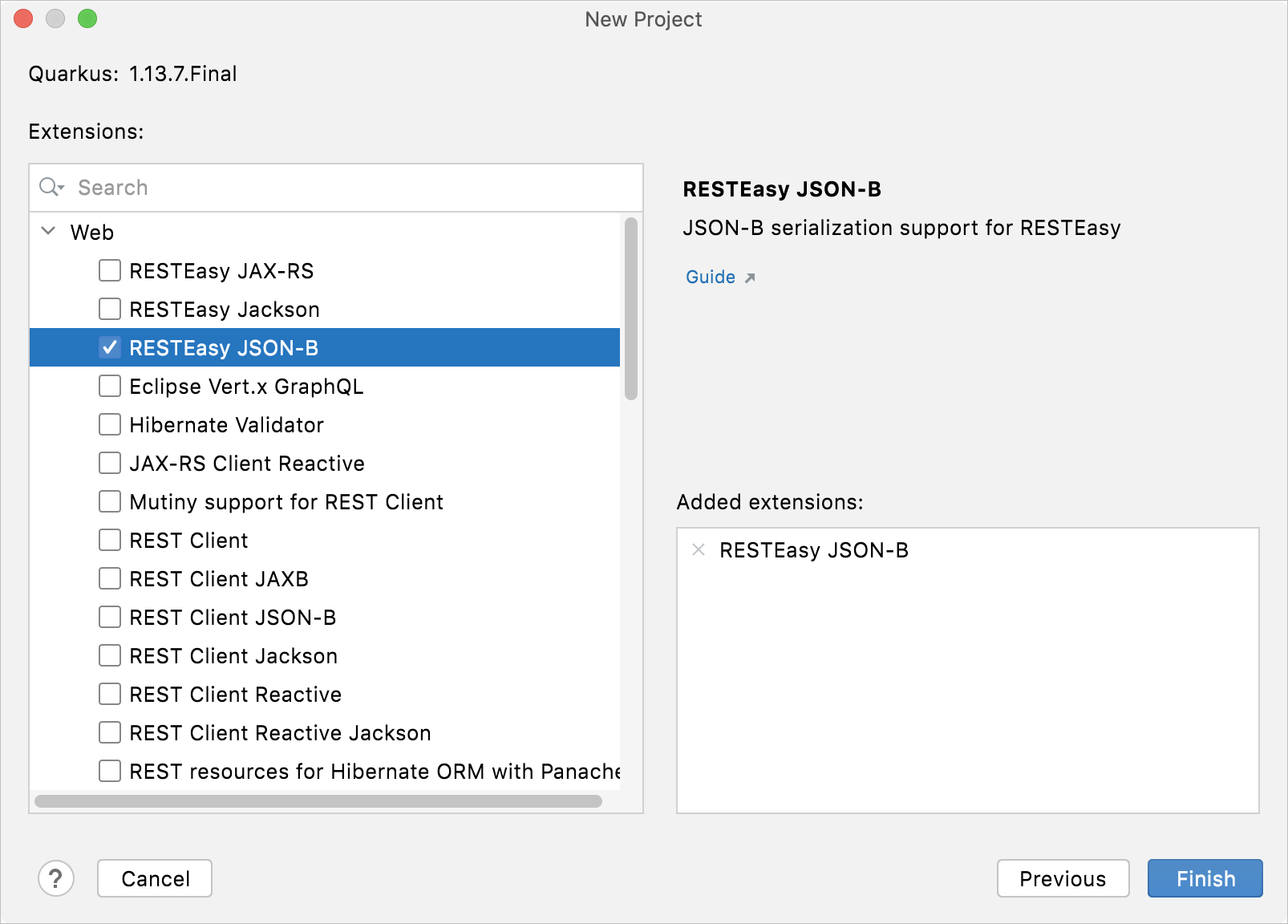Tick the REST Client JSON-B checkbox

pos(110,617)
